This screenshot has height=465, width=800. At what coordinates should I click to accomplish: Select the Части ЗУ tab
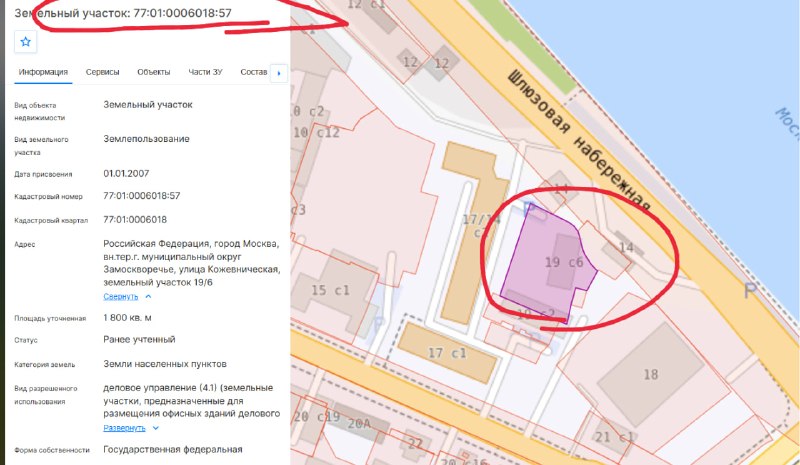[205, 72]
